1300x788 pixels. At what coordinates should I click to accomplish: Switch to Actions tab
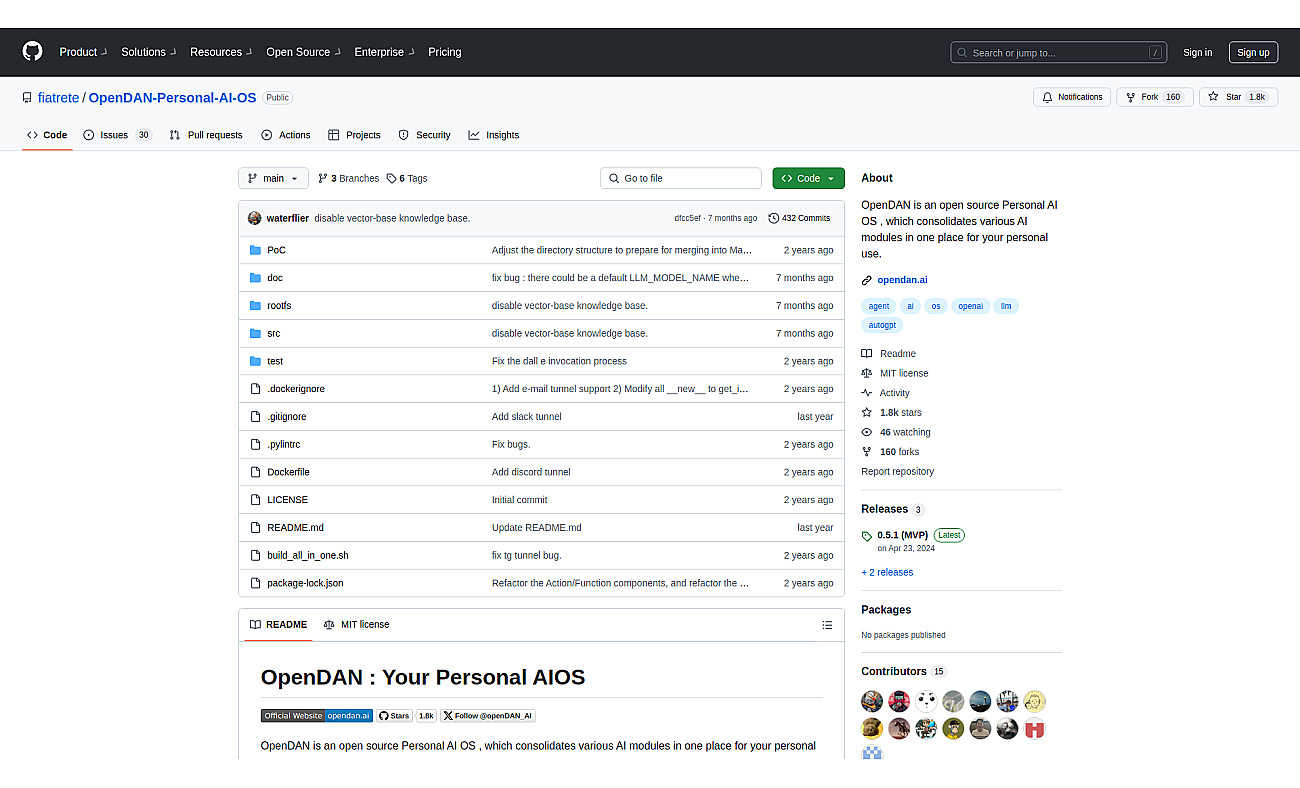[x=286, y=135]
